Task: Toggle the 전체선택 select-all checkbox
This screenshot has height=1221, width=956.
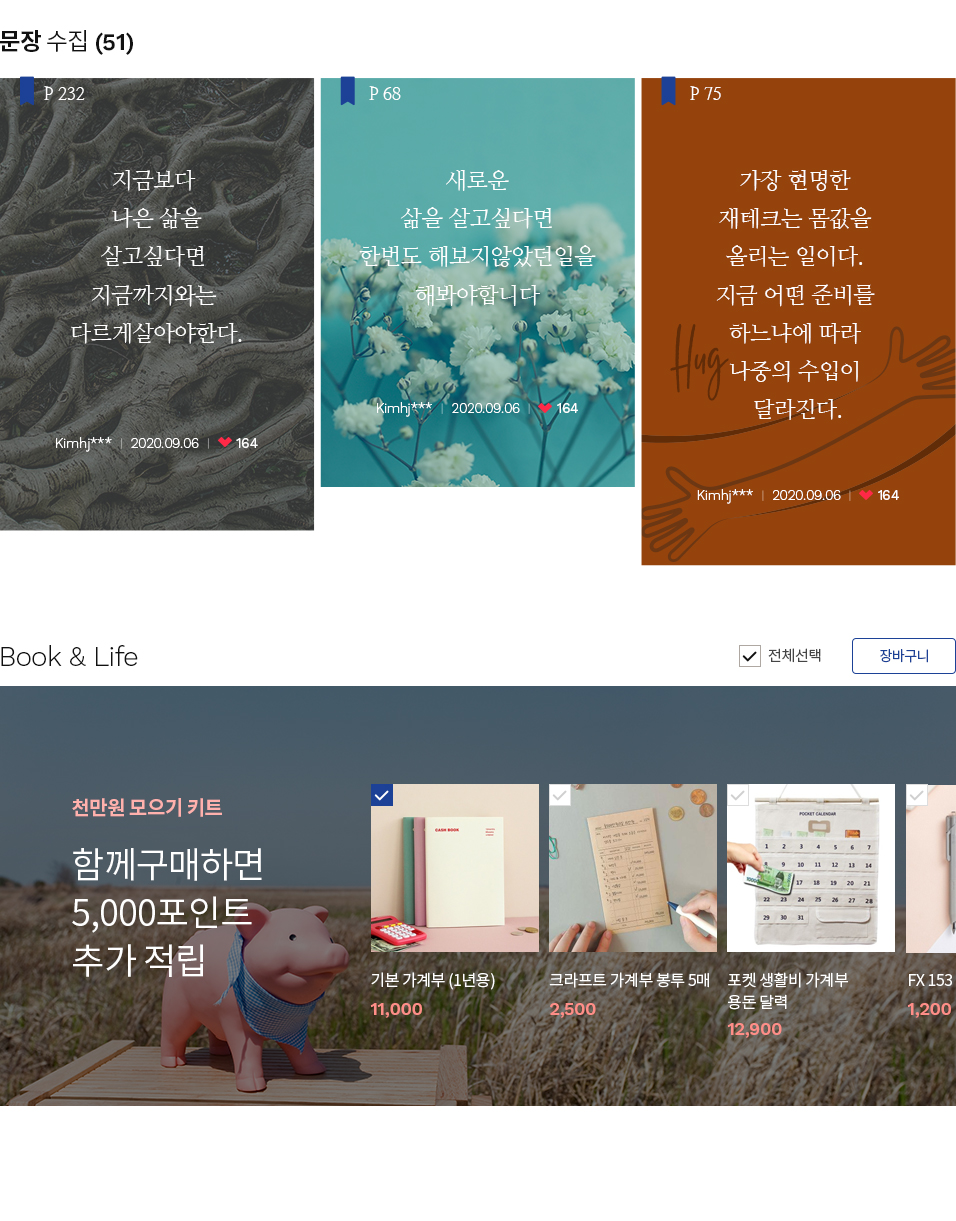Action: 750,656
